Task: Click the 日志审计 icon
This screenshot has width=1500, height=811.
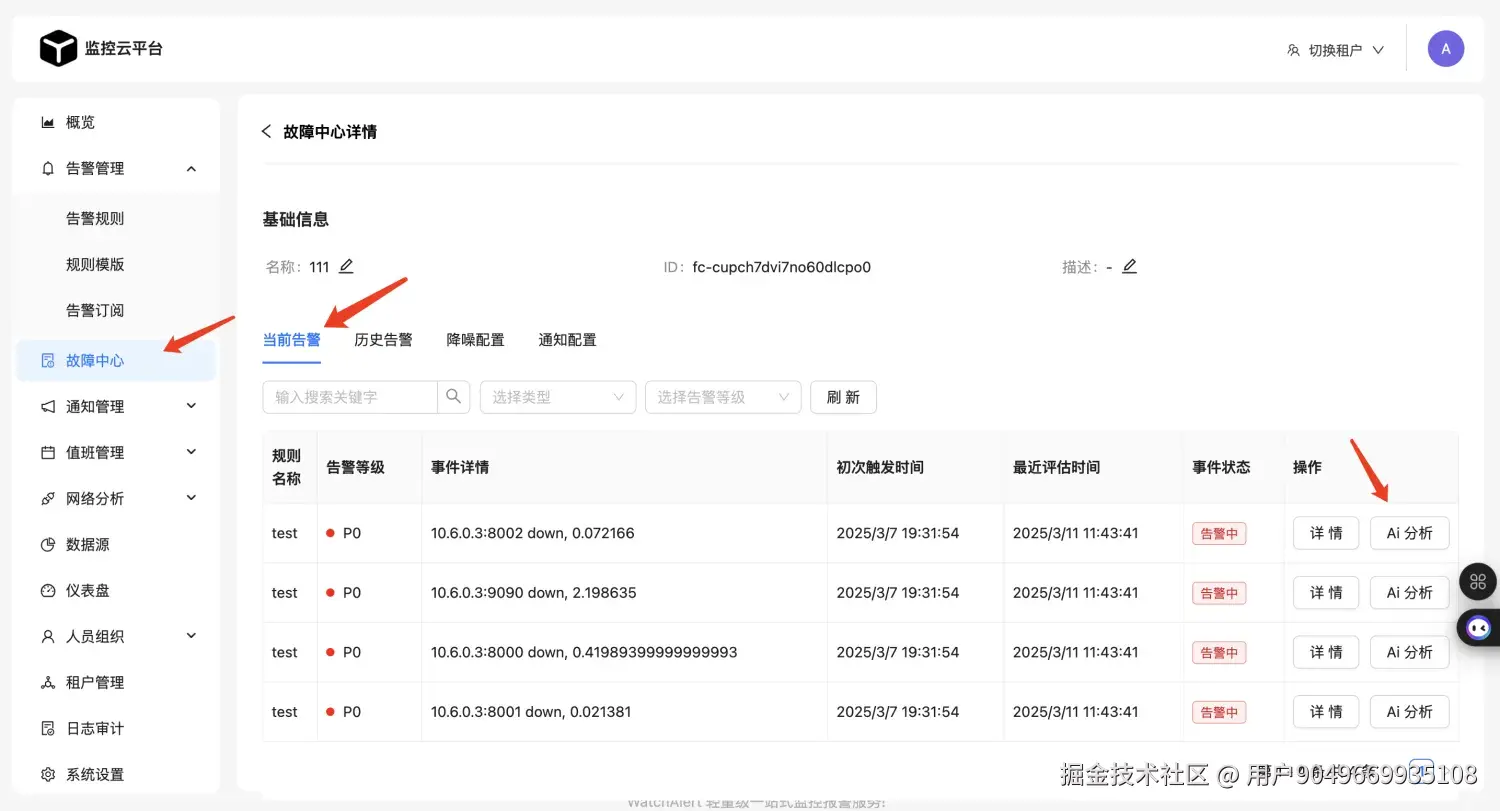Action: [48, 728]
